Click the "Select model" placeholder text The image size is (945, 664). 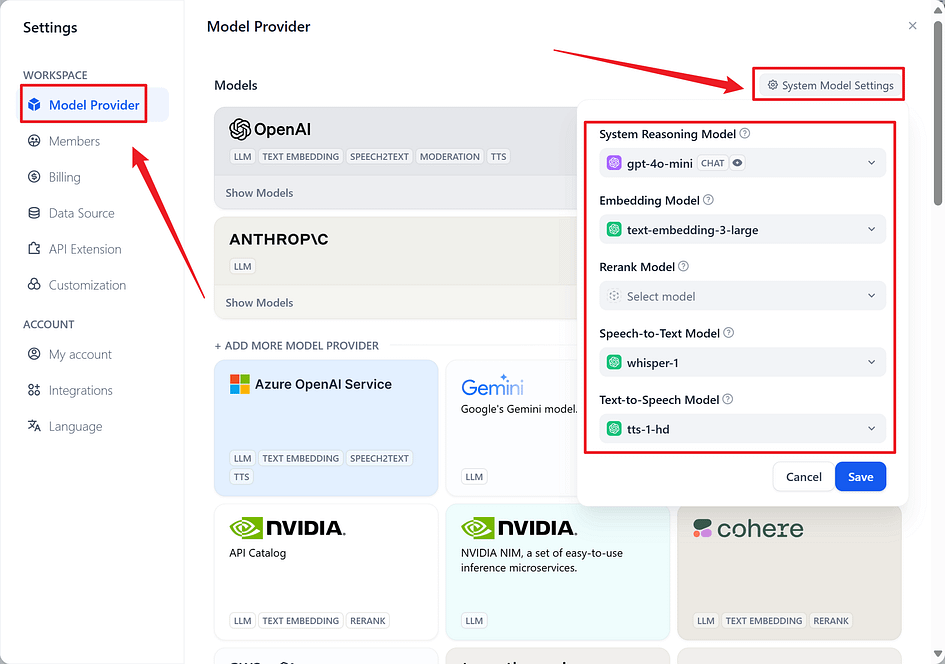(x=661, y=296)
